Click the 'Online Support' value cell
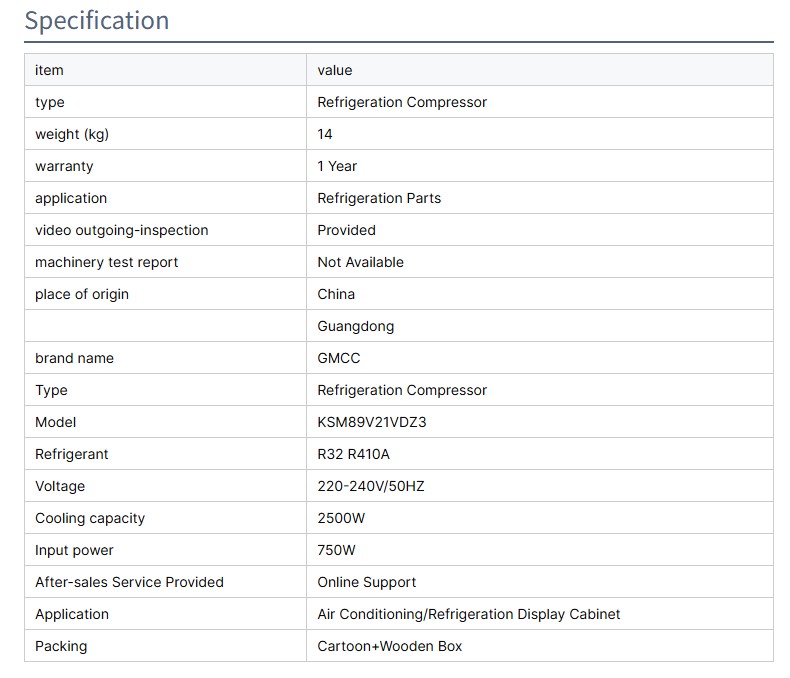This screenshot has width=790, height=678. pyautogui.click(x=366, y=582)
